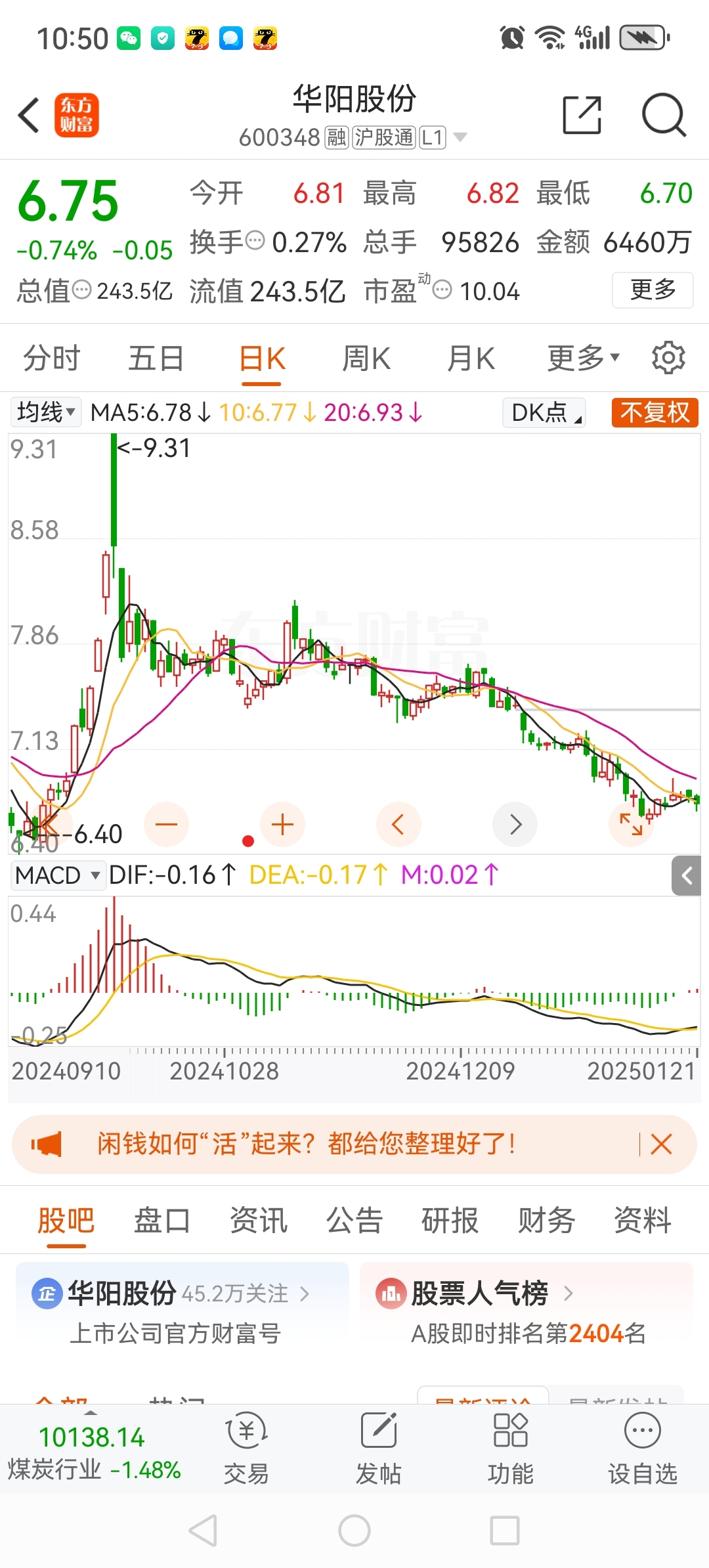Tap Android recent apps button
Screen dimensions: 709x1568
505,1531
